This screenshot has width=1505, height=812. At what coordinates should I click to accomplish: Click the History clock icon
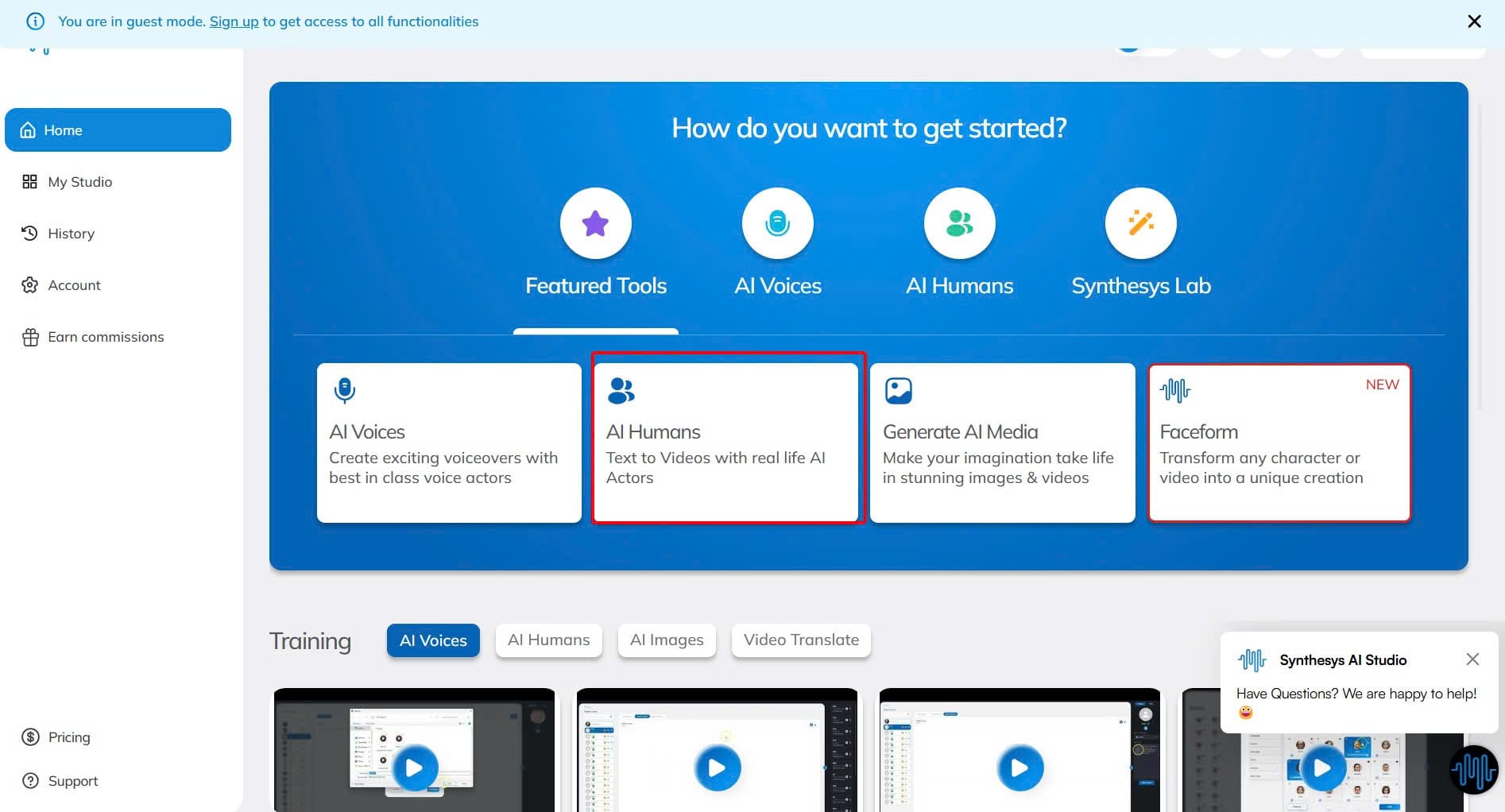click(29, 233)
